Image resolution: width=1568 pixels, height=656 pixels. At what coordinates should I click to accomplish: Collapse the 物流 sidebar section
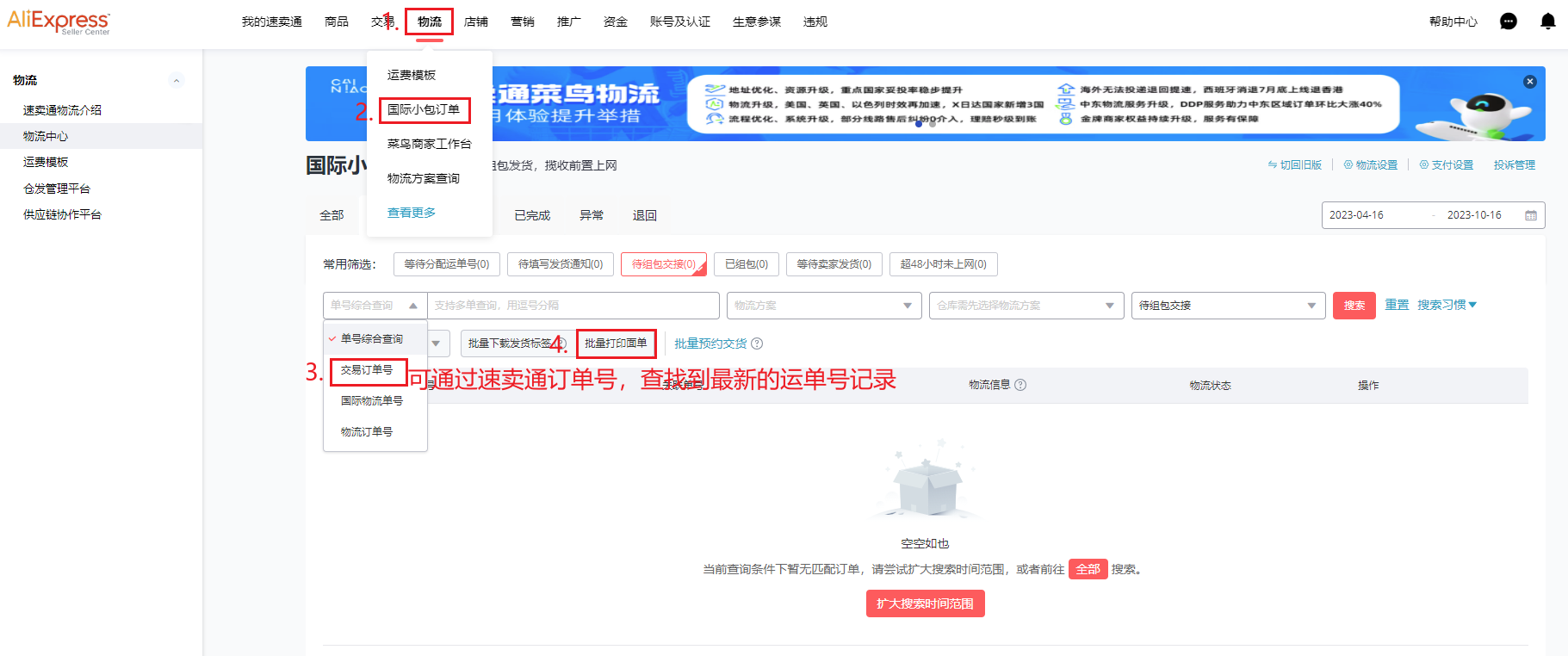tap(177, 81)
